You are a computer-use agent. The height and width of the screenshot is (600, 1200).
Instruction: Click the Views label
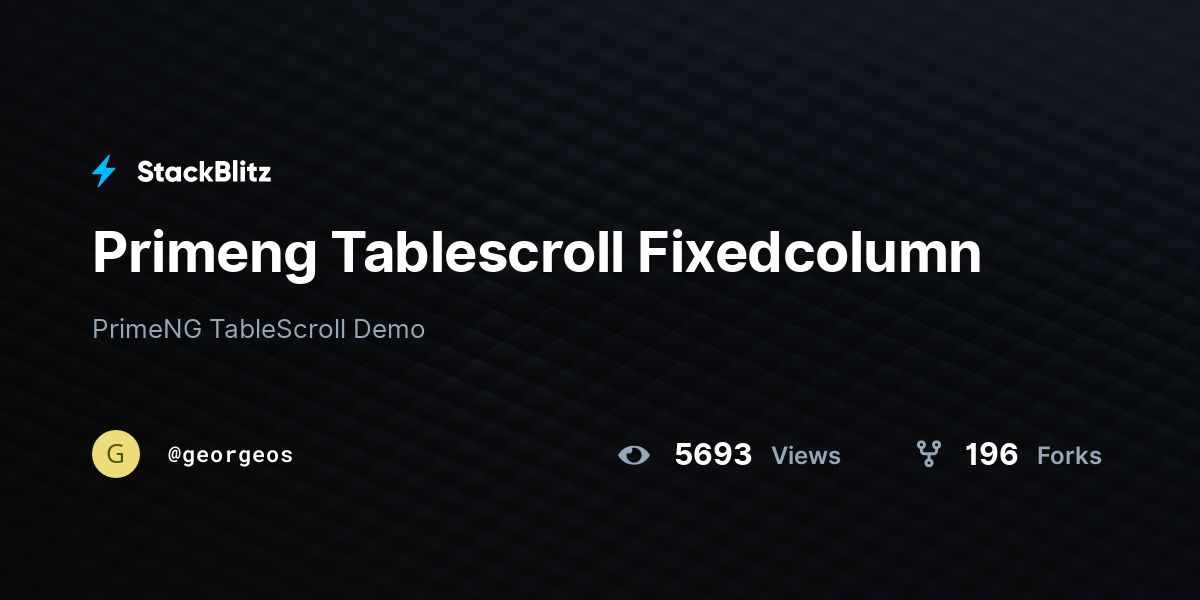pyautogui.click(x=806, y=456)
